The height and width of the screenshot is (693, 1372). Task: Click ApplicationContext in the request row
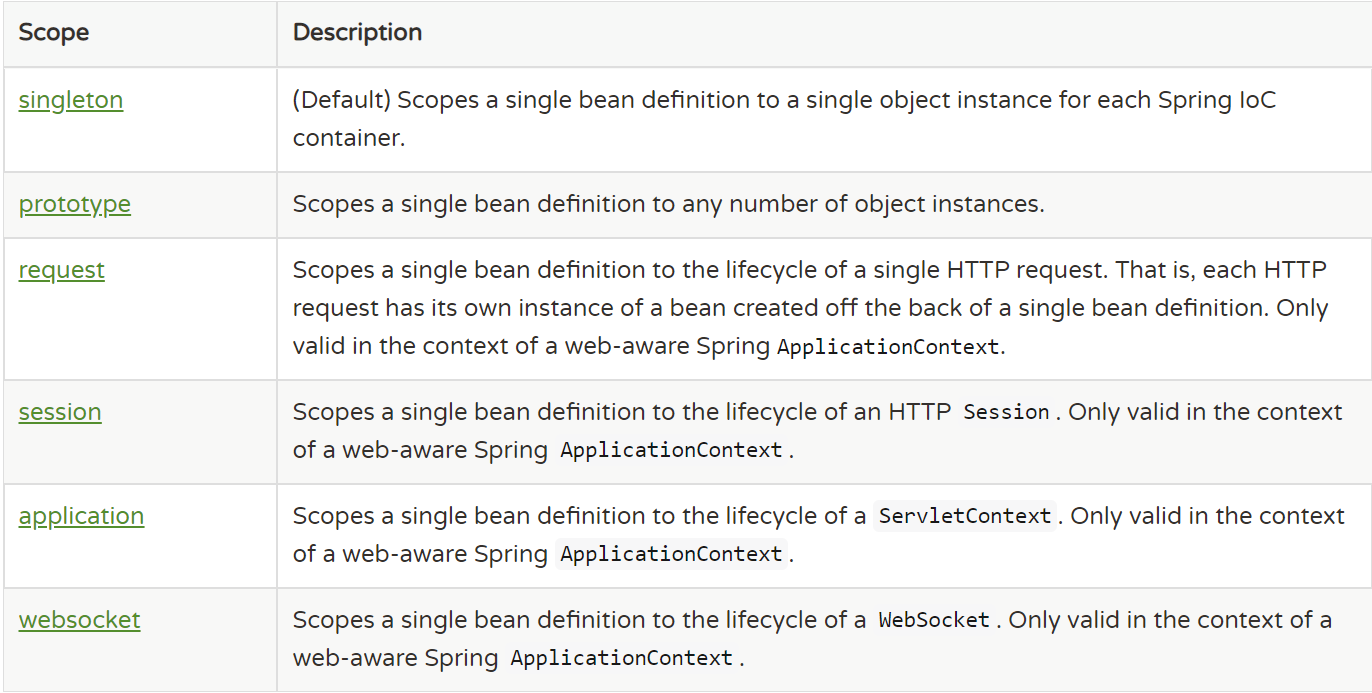click(888, 347)
